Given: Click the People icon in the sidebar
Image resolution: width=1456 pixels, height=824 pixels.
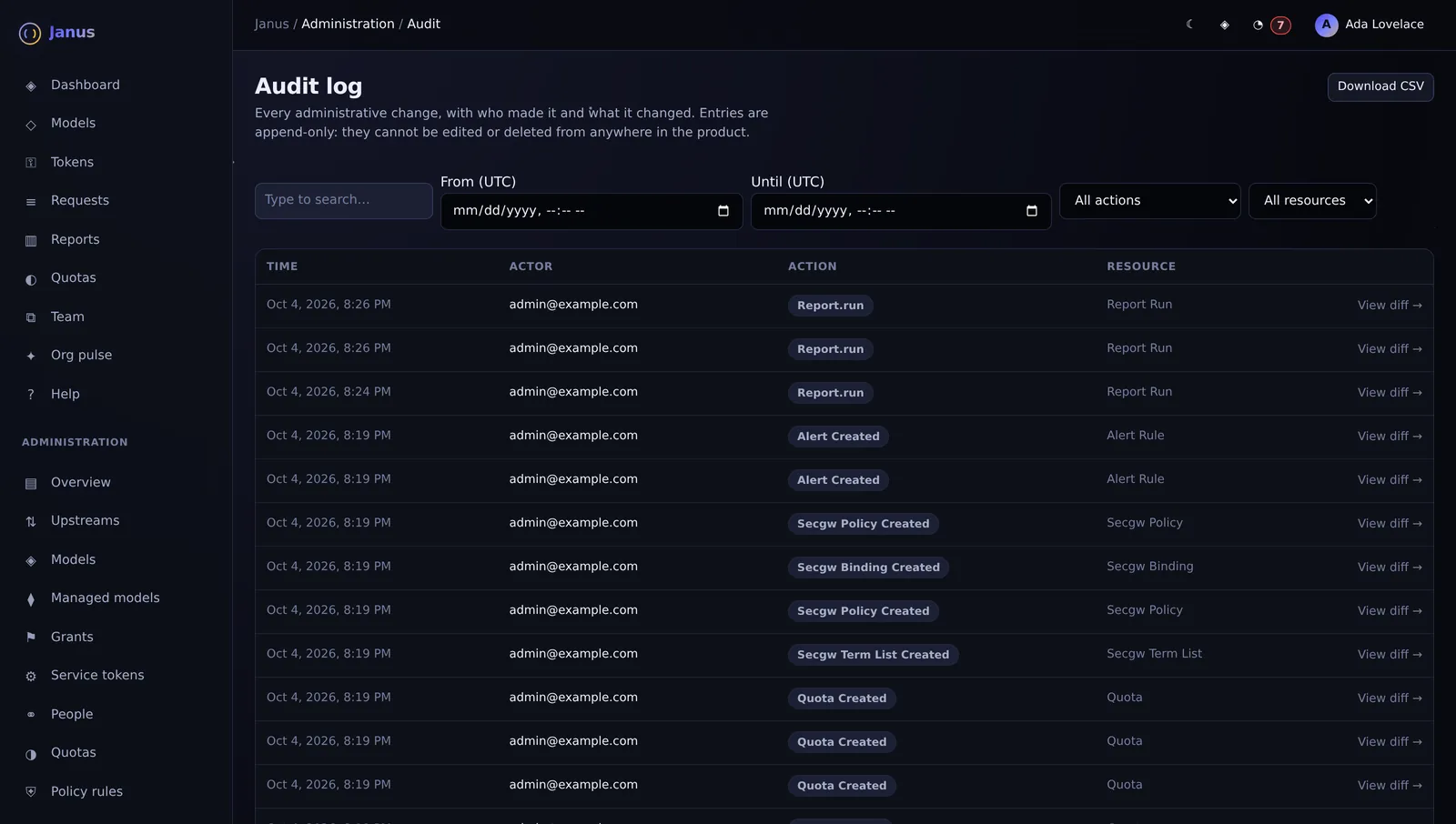Looking at the screenshot, I should 31,715.
